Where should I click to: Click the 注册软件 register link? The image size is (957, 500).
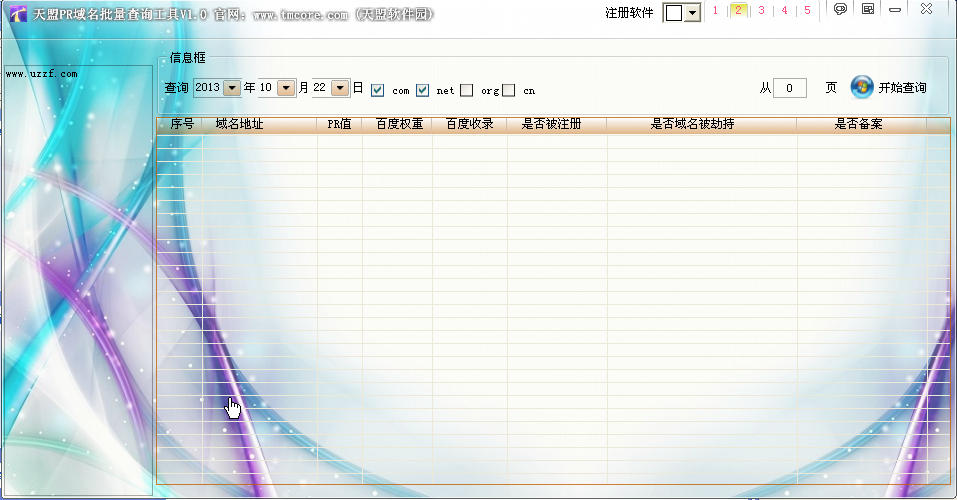point(629,13)
